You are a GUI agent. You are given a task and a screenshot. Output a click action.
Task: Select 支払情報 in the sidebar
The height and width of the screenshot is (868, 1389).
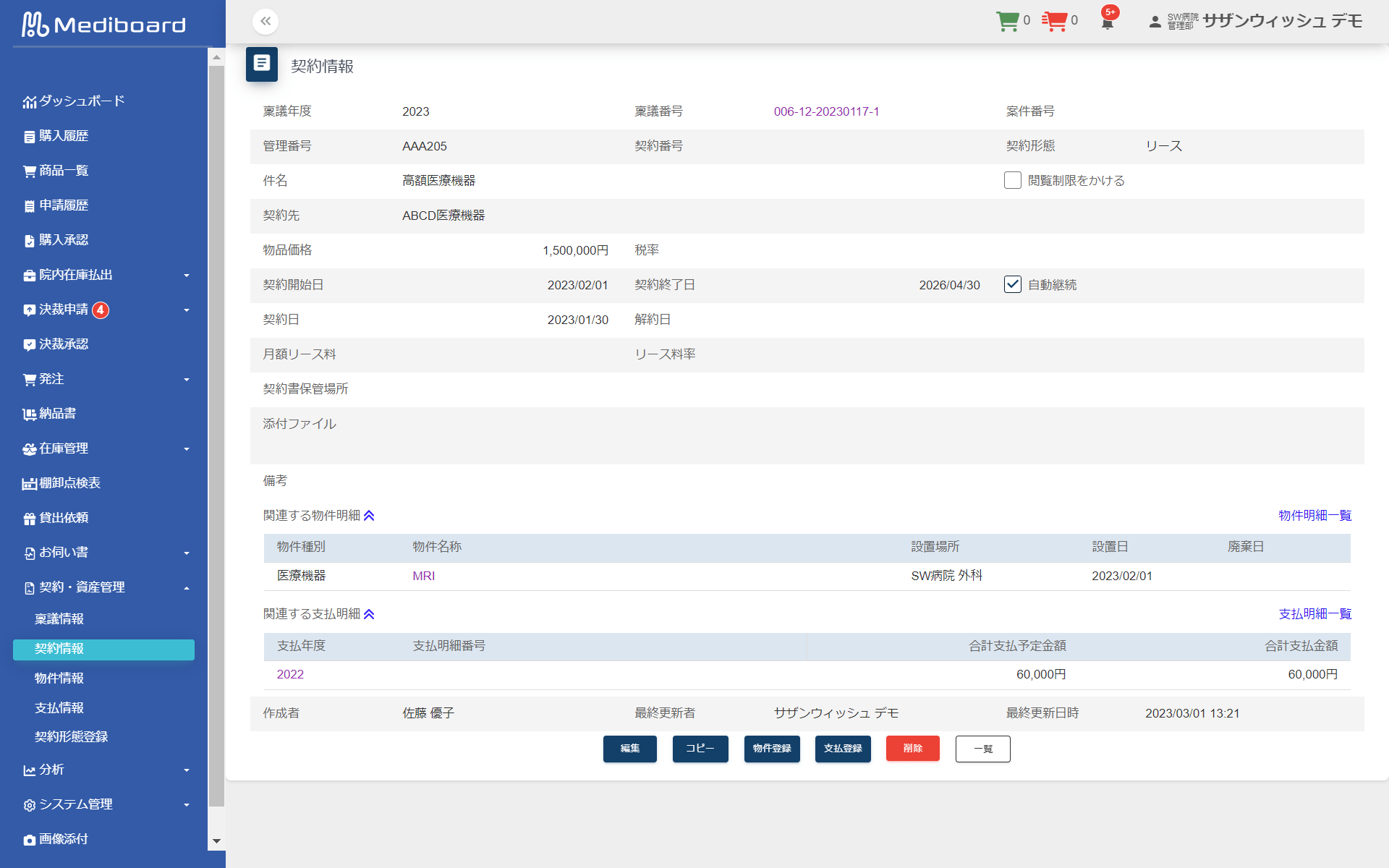click(59, 708)
